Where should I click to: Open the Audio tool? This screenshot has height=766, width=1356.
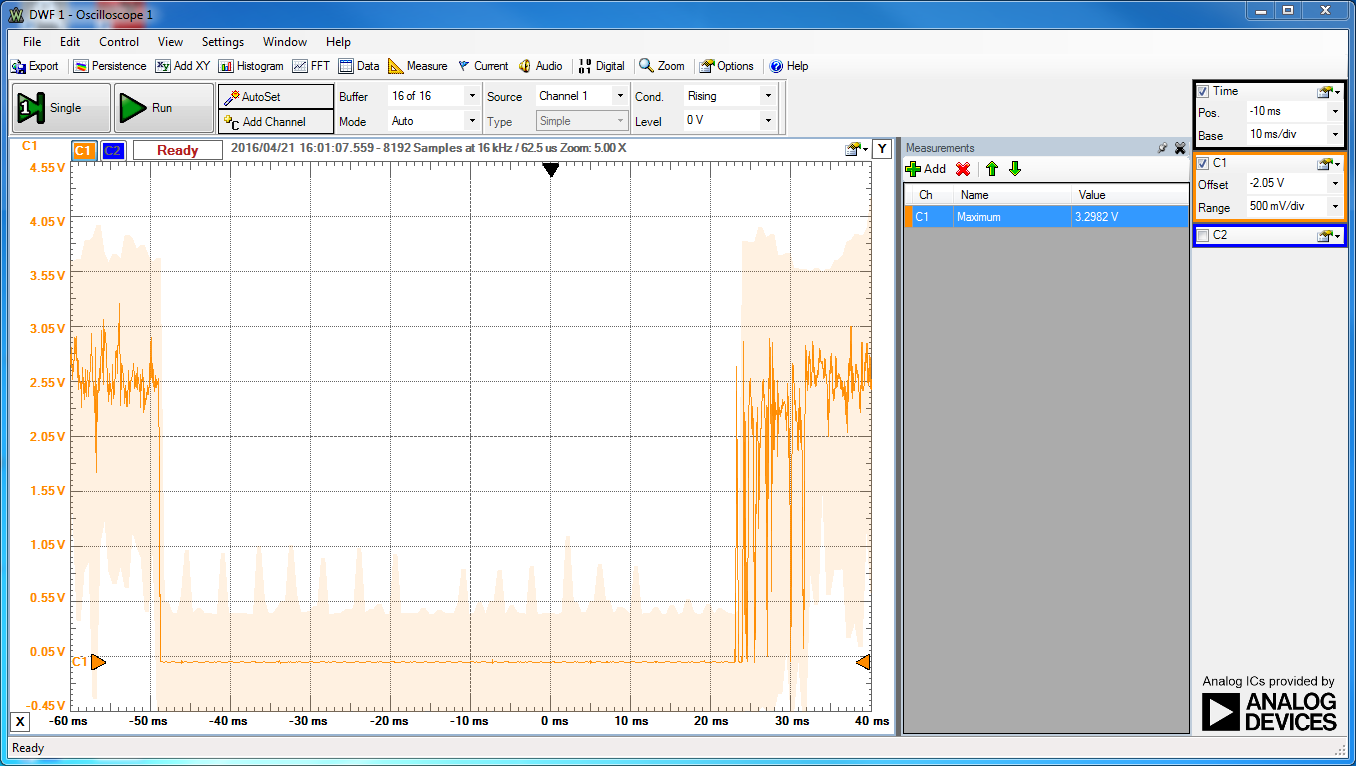coord(541,66)
